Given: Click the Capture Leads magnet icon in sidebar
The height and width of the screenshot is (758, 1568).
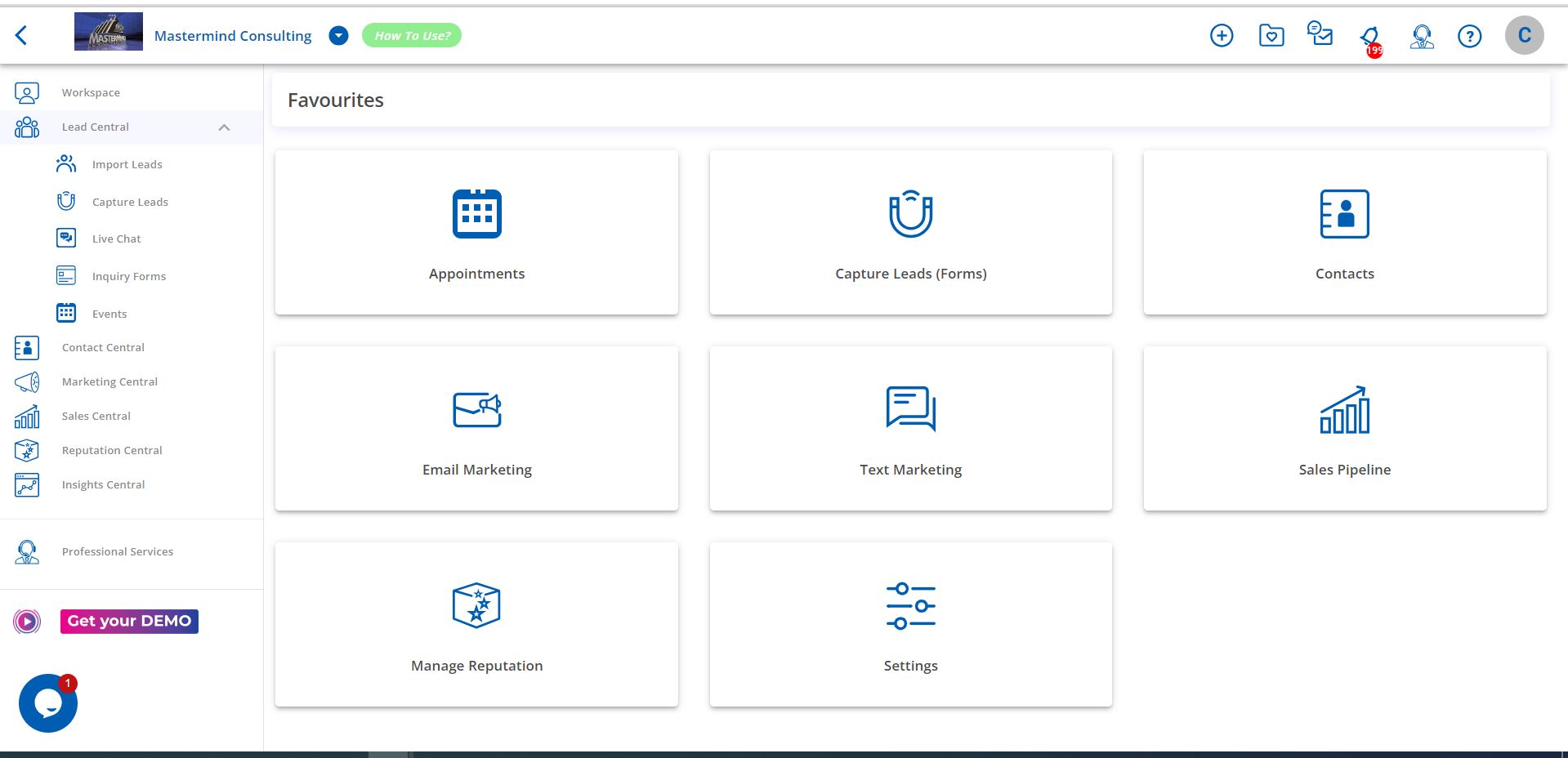Looking at the screenshot, I should click(66, 201).
